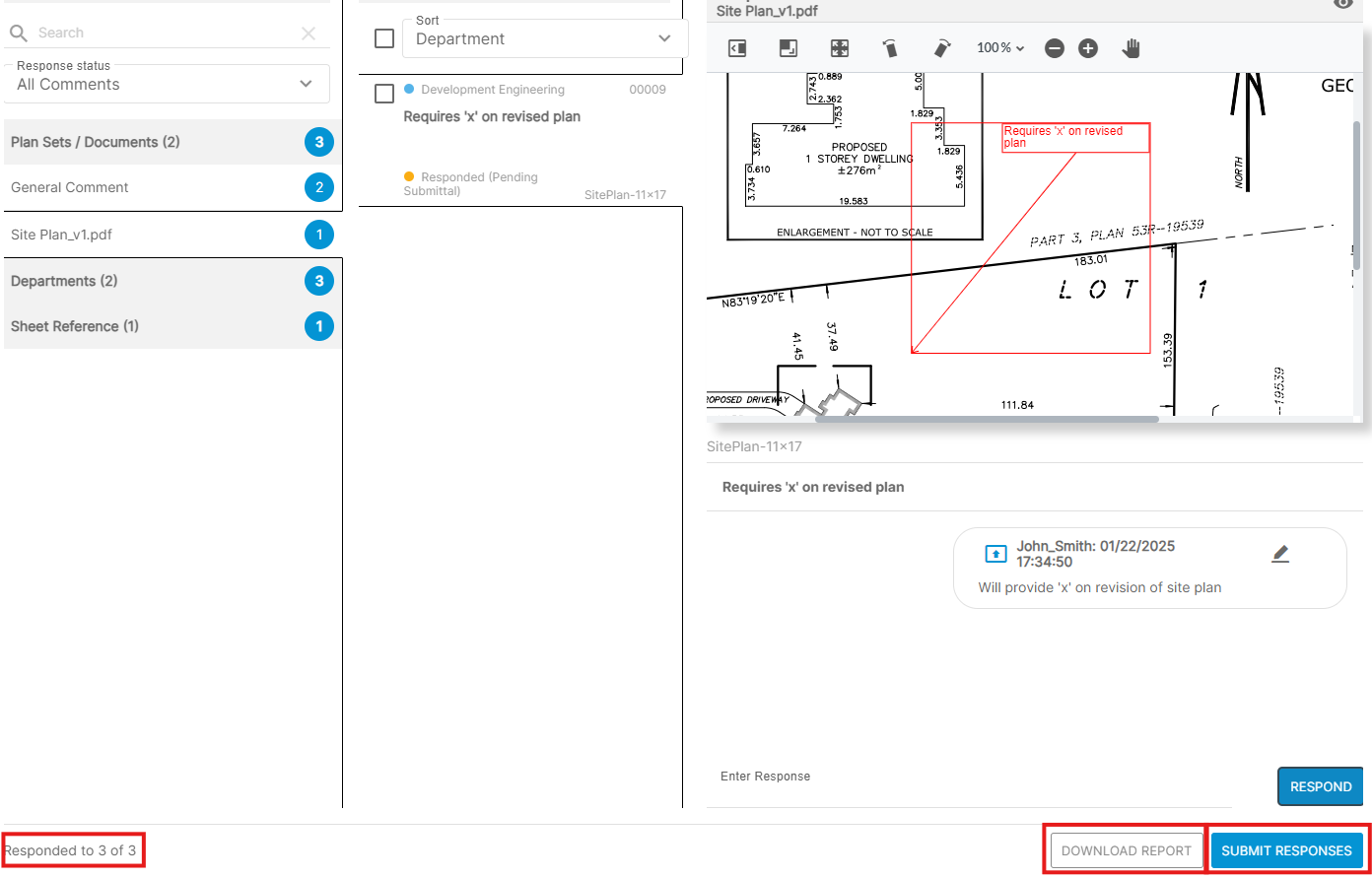The image size is (1372, 879).
Task: Open the 100% zoom level dropdown
Action: click(1000, 48)
